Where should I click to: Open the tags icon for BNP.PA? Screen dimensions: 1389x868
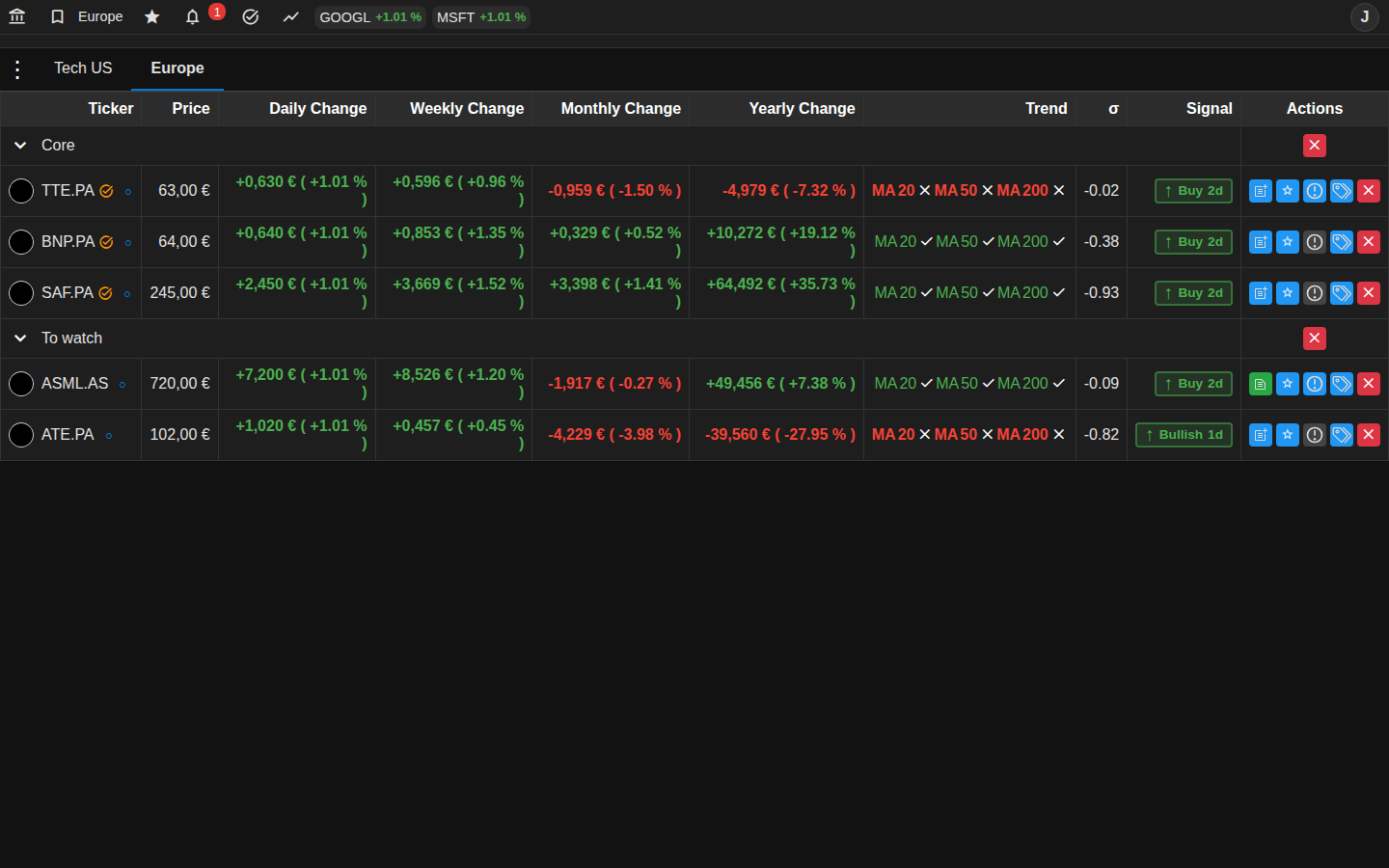point(1342,242)
